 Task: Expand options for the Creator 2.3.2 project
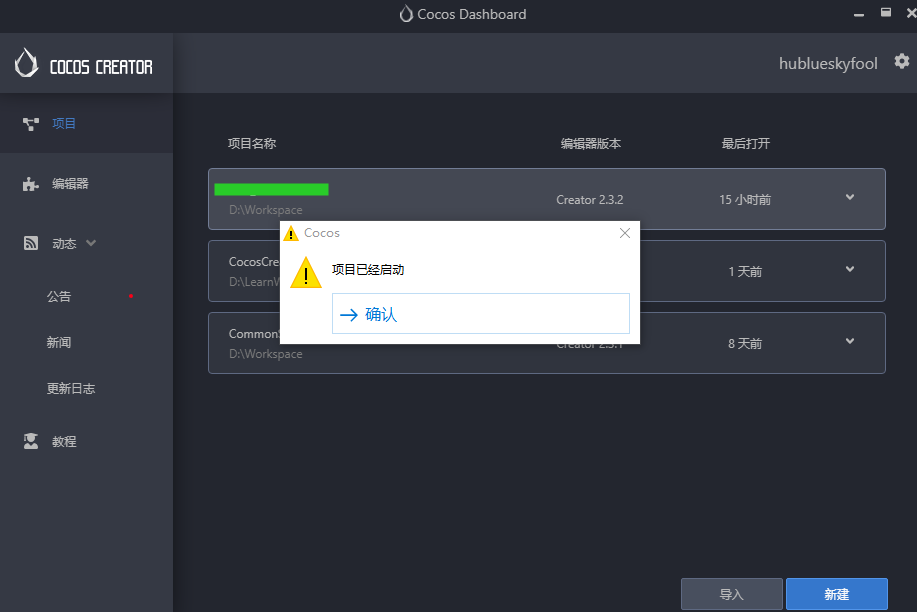[x=850, y=197]
